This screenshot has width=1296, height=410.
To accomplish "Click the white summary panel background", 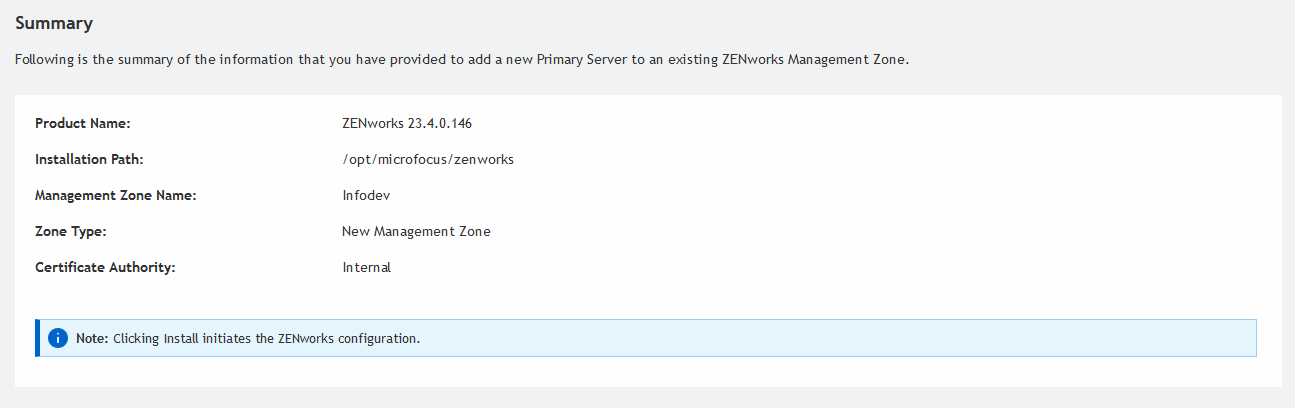I will [800, 200].
